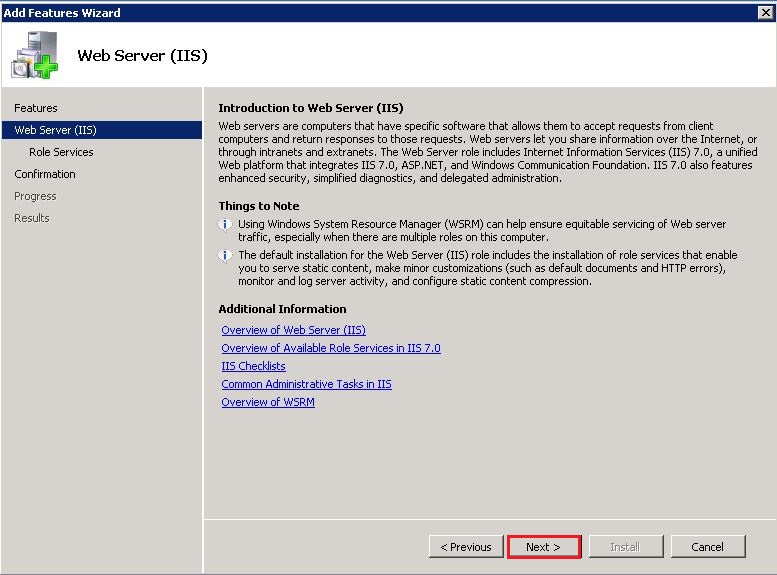Screen dimensions: 777x575
Task: Click the Introduction to Web Server (IIS) heading
Action: [311, 108]
